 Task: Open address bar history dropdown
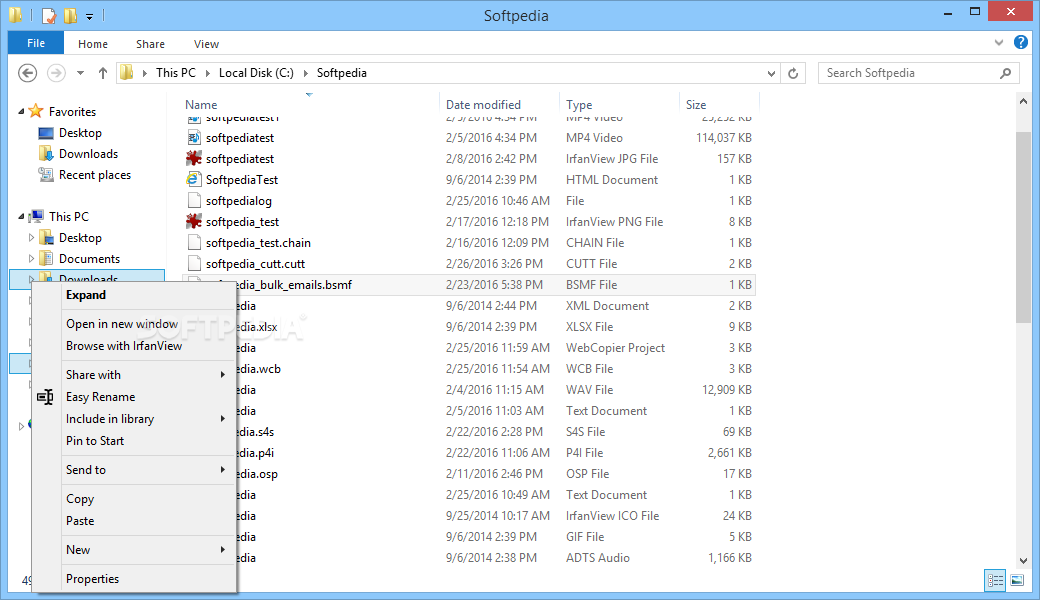[x=771, y=73]
